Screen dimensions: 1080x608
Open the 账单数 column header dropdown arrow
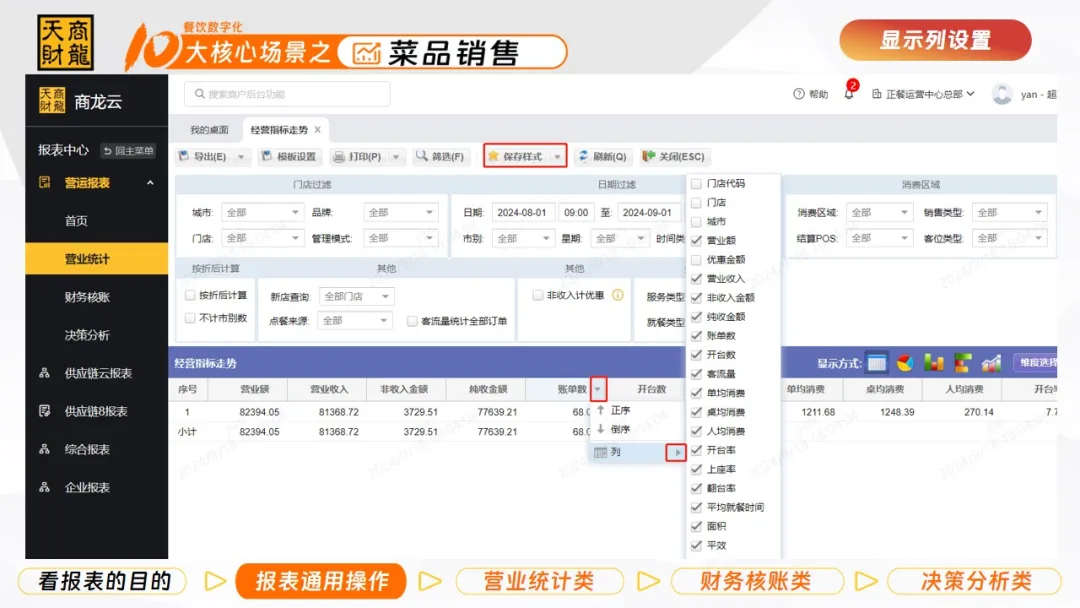tap(598, 389)
